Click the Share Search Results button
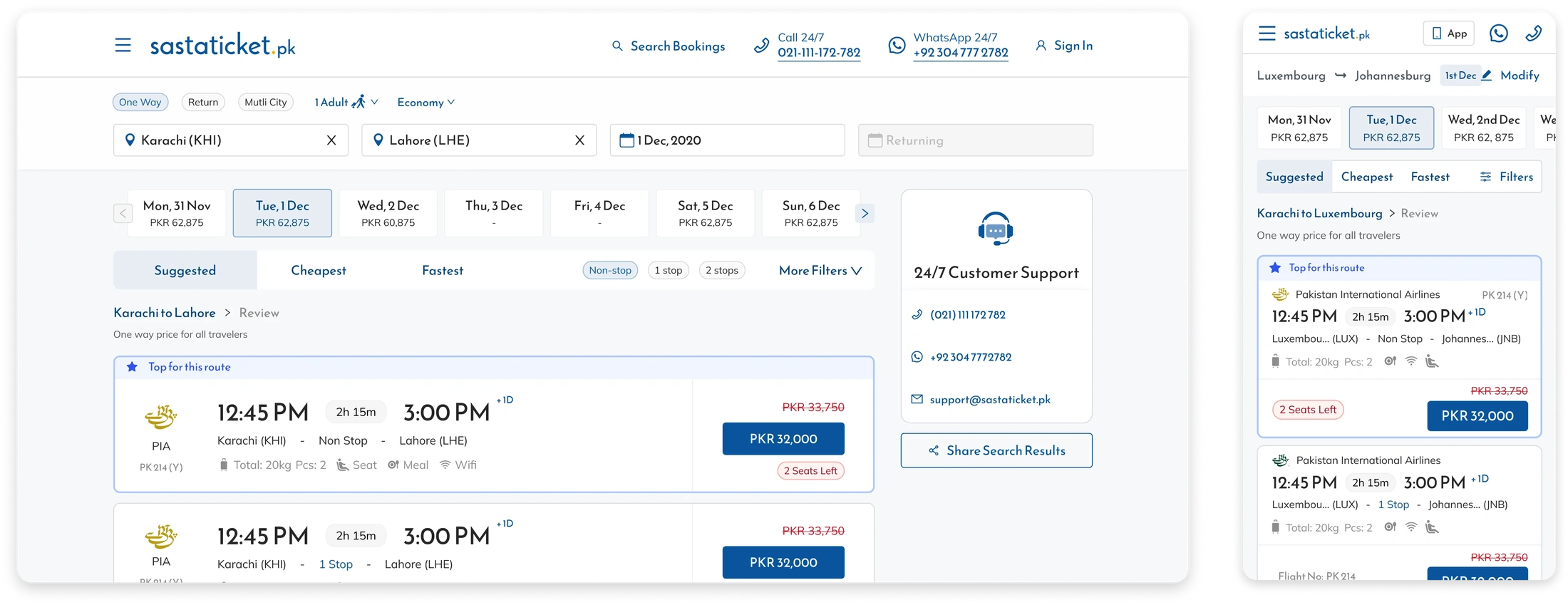 [x=996, y=450]
